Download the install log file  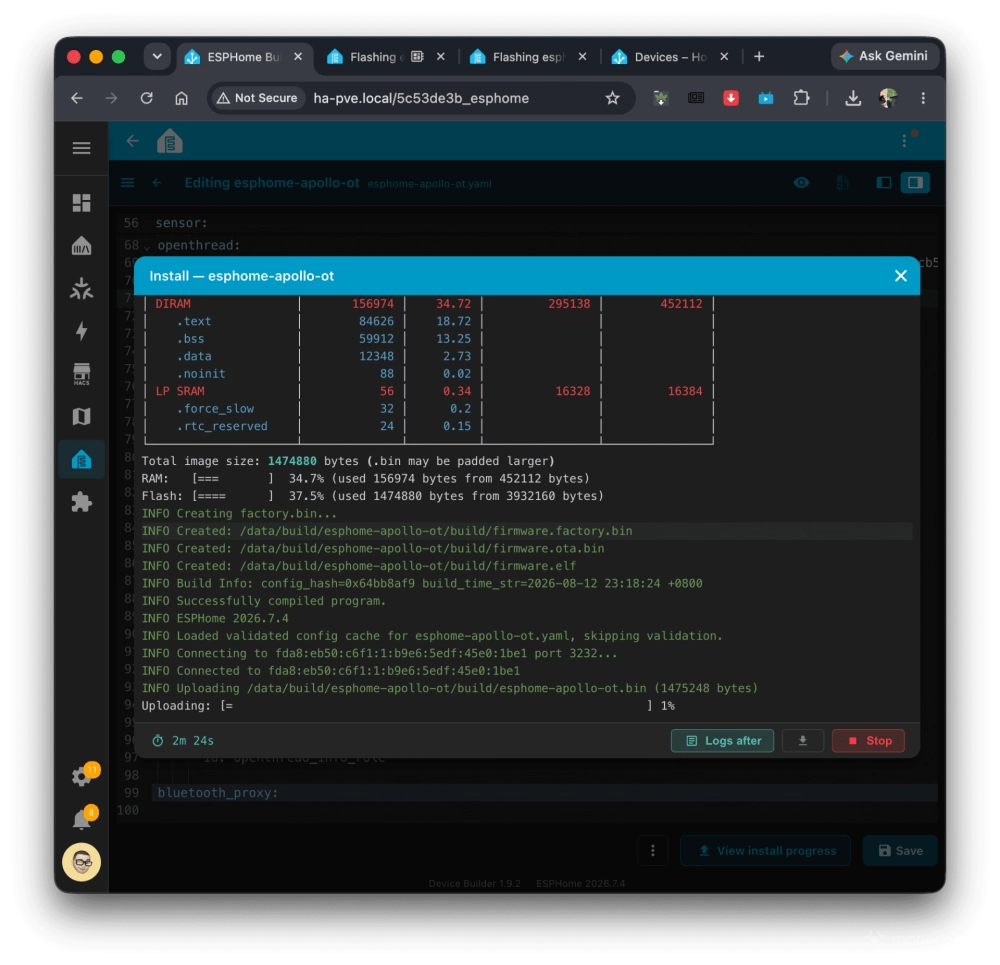[x=803, y=740]
